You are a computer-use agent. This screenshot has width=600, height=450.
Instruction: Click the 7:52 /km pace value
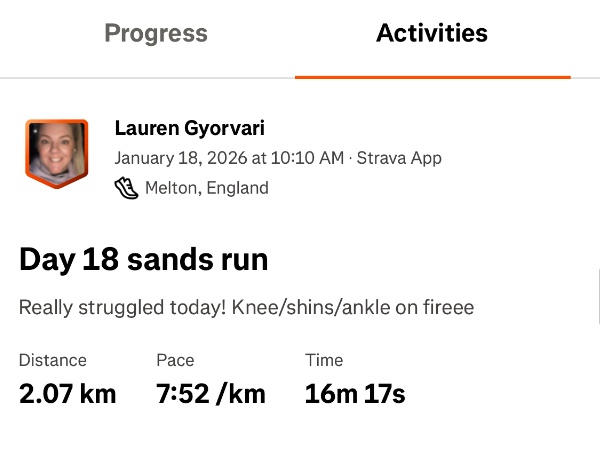pos(211,393)
